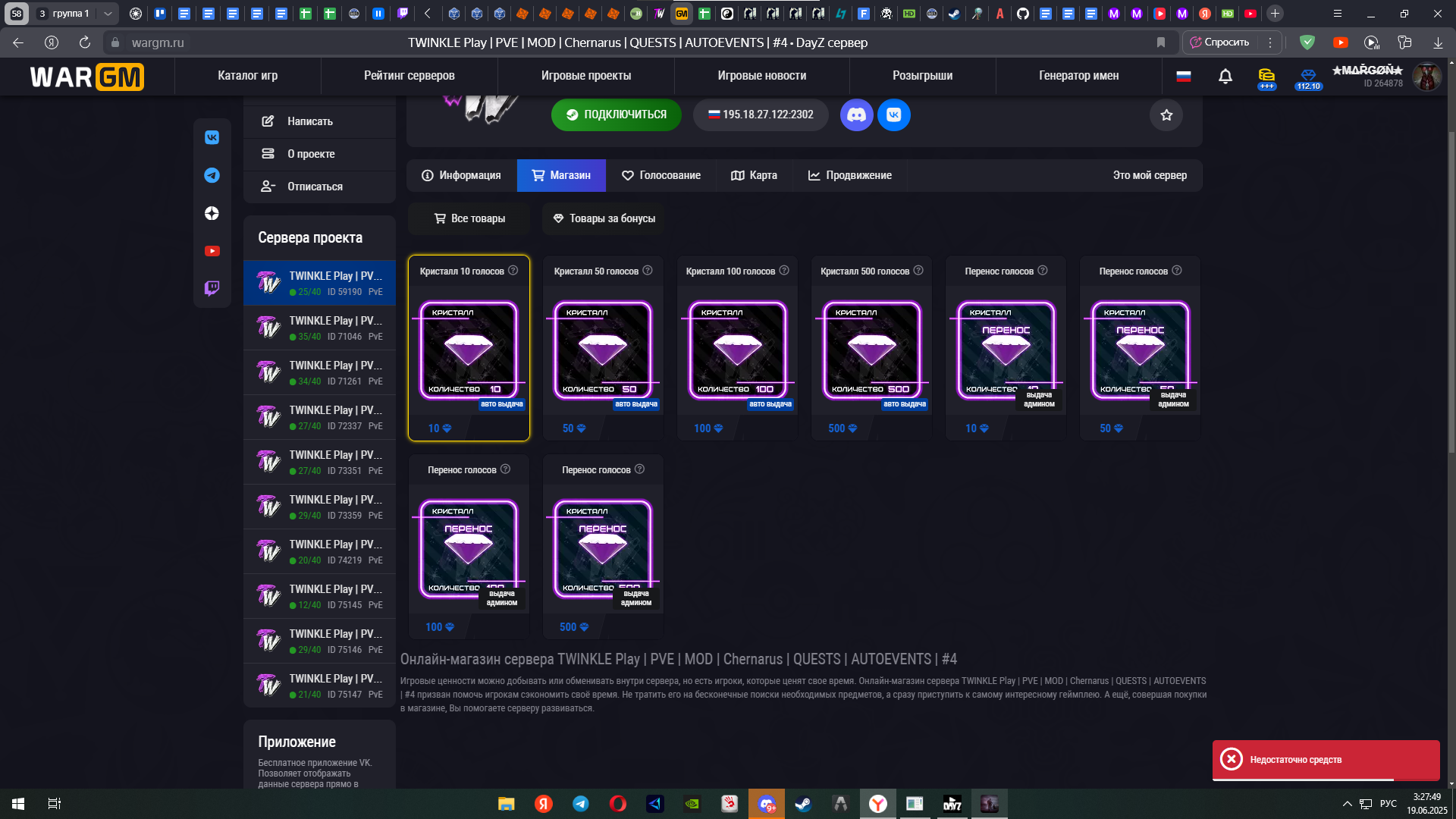
Task: Click the blue VK round icon
Action: click(893, 115)
